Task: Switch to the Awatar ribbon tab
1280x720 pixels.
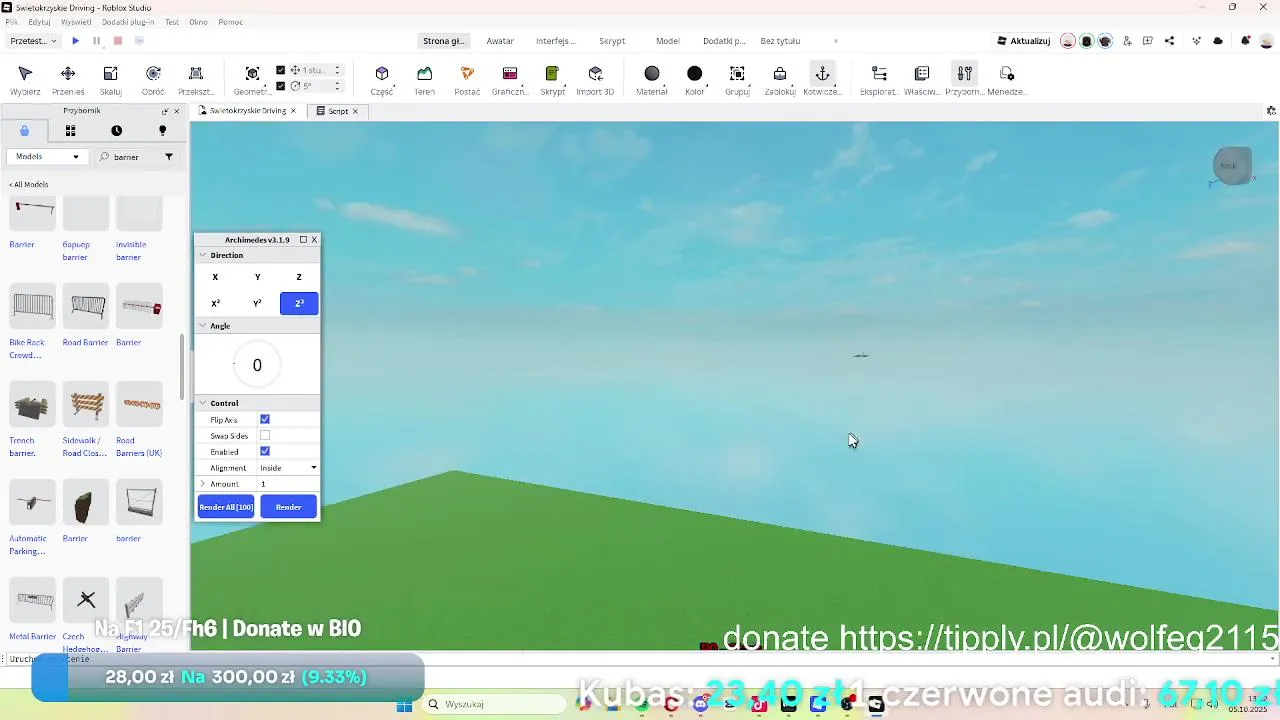Action: click(x=500, y=41)
